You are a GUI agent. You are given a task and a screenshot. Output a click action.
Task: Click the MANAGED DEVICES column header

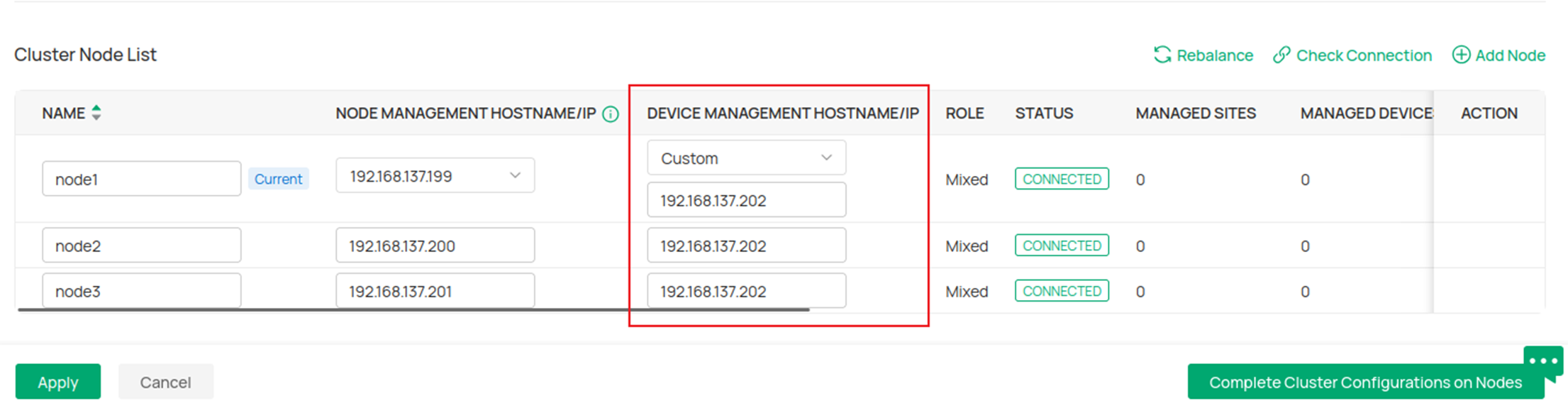(1367, 114)
